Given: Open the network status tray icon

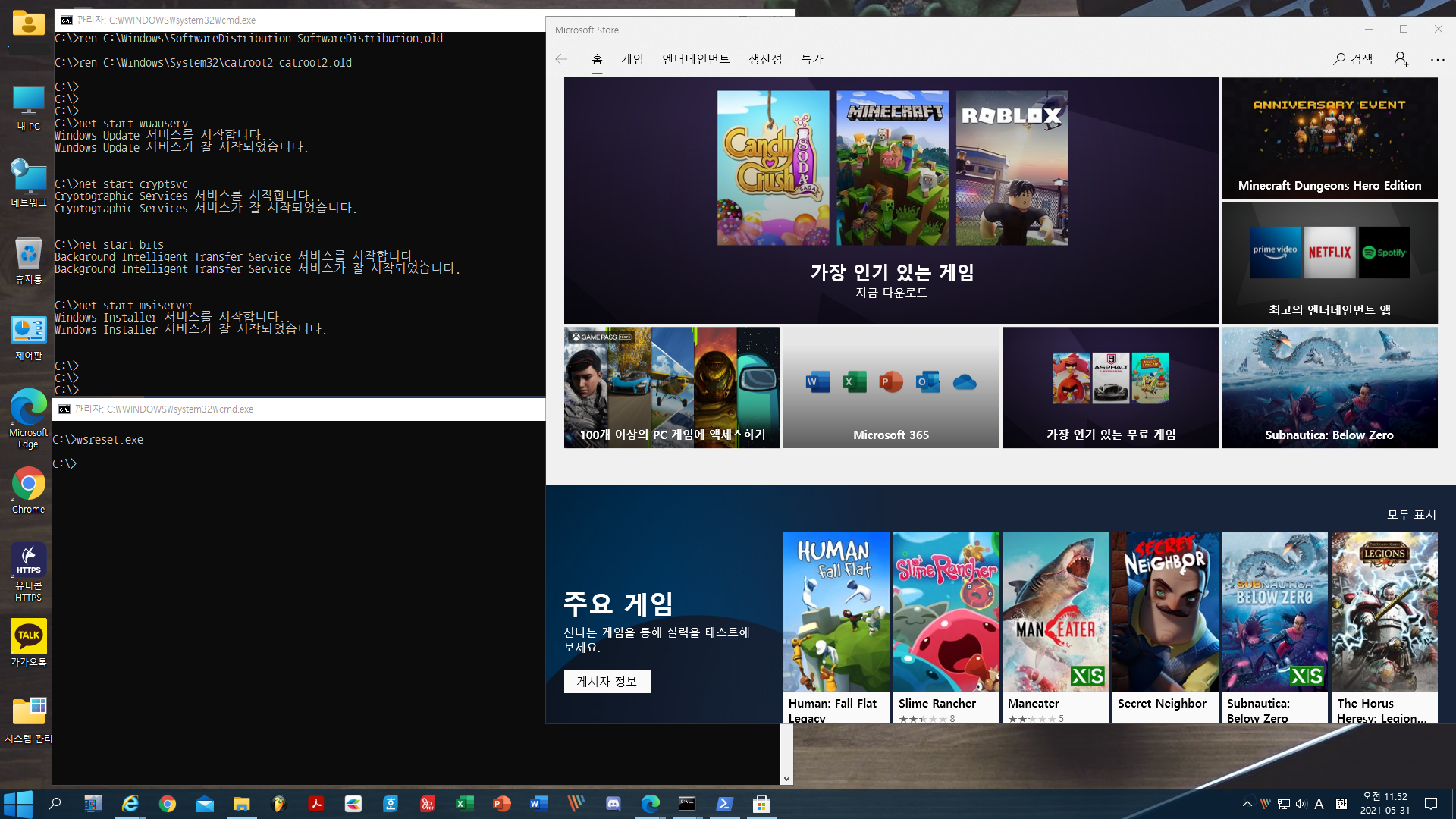Looking at the screenshot, I should [x=1283, y=804].
